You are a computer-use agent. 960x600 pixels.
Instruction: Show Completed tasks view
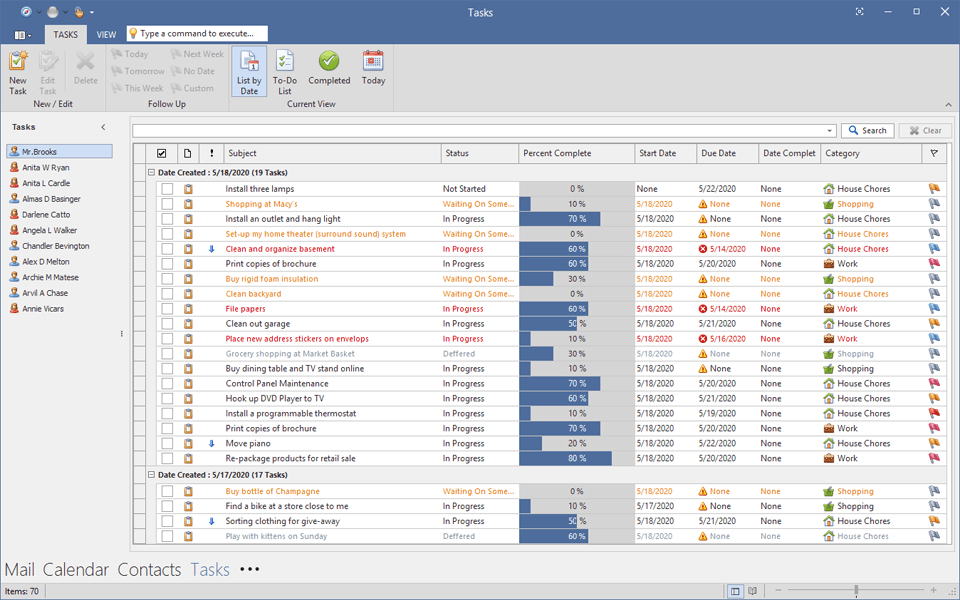pyautogui.click(x=329, y=67)
